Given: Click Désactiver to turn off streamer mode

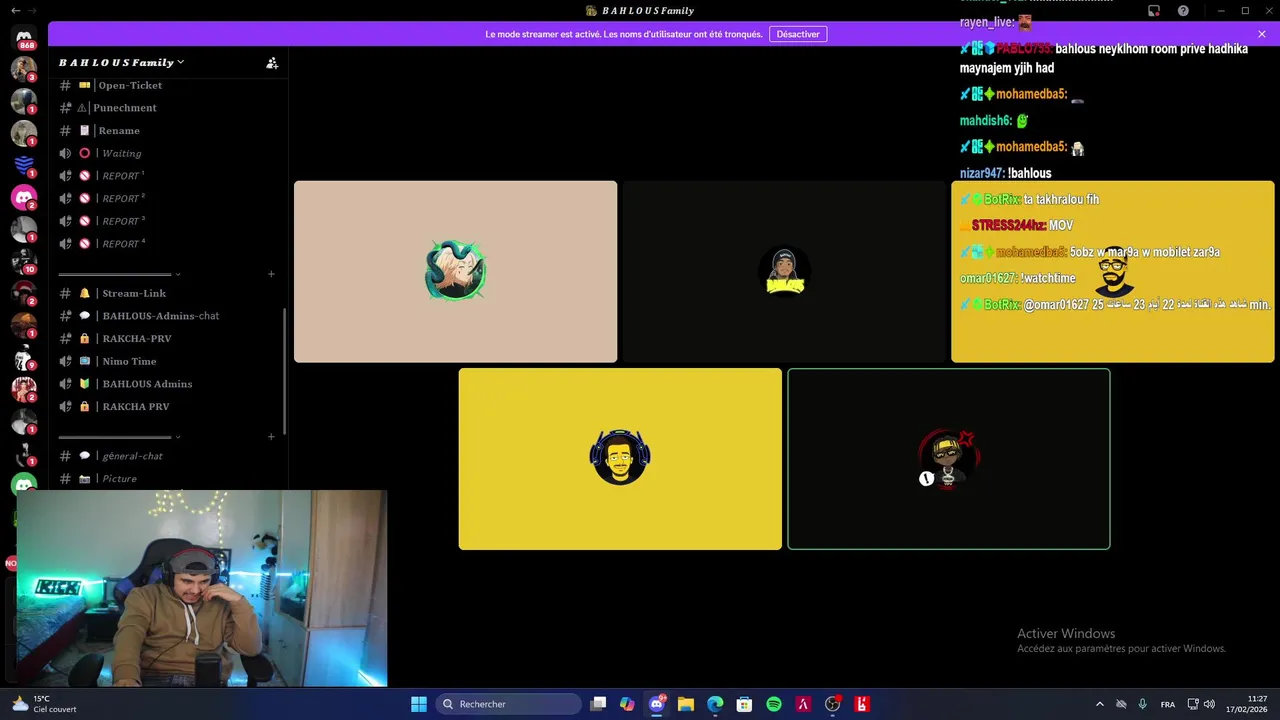Looking at the screenshot, I should click(798, 34).
